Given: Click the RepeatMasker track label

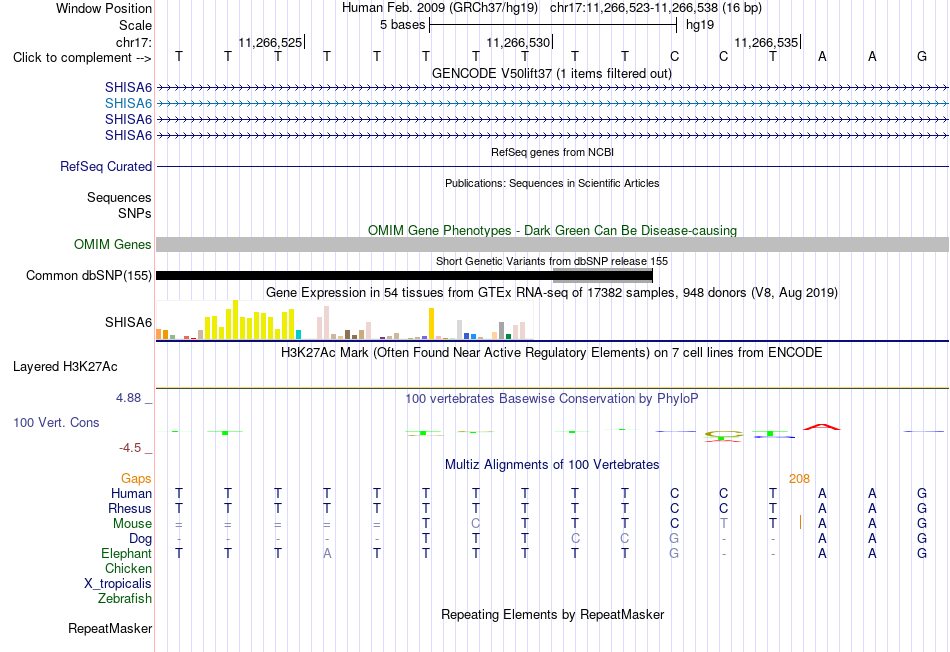Looking at the screenshot, I should click(x=110, y=628).
